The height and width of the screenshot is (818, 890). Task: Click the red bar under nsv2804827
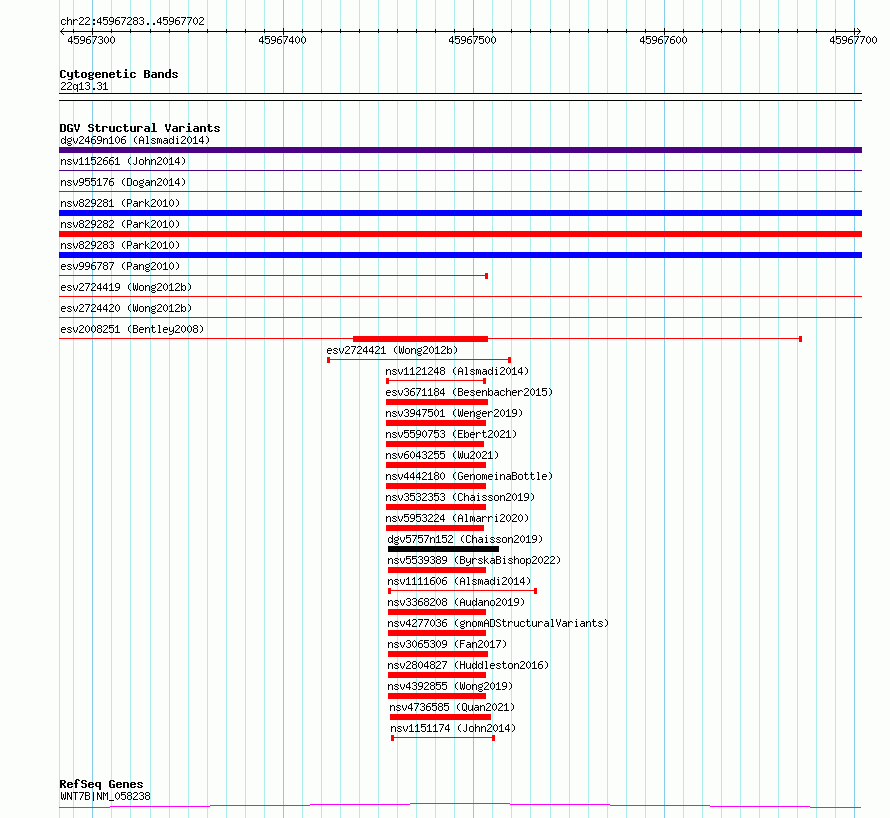437,675
